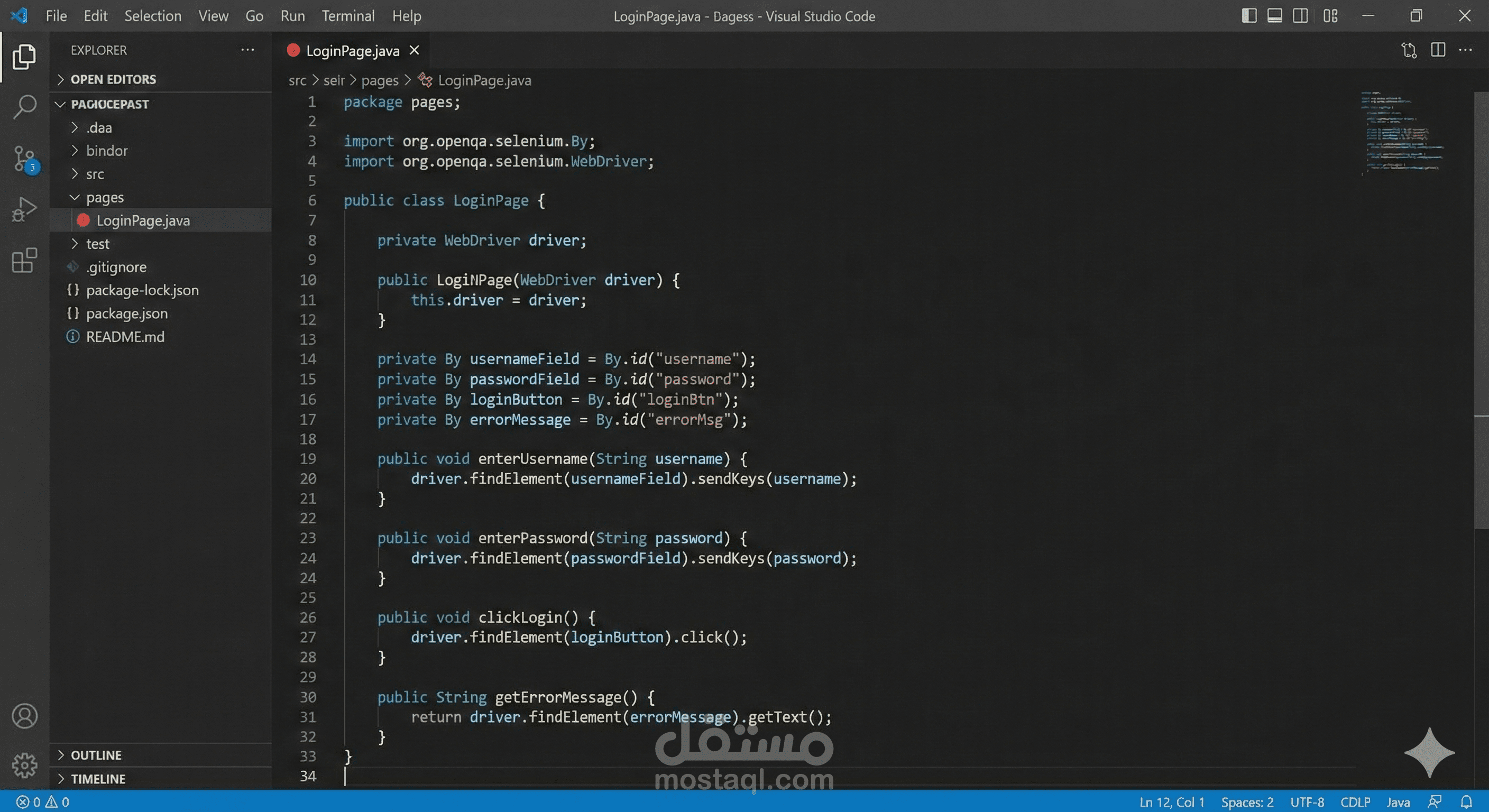The image size is (1489, 812).
Task: Open the Search view in activity bar
Action: tap(24, 107)
